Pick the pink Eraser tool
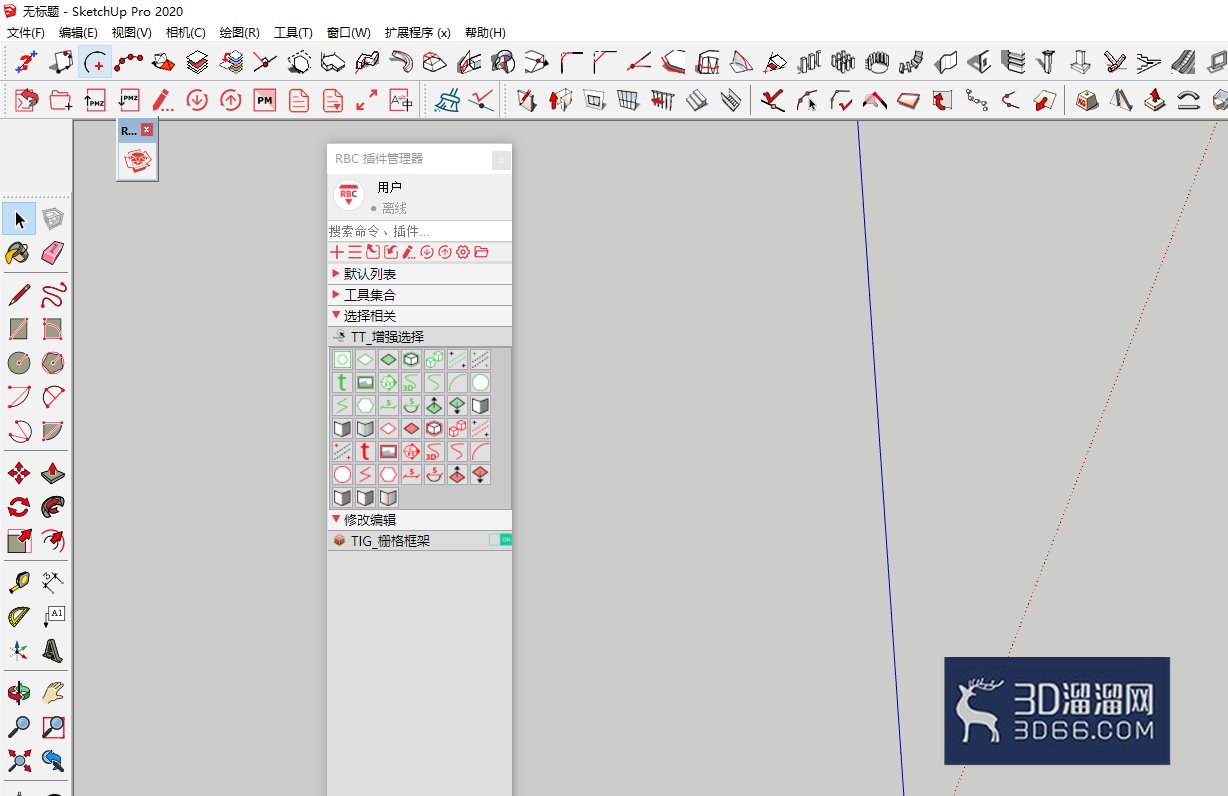The image size is (1228, 796). pyautogui.click(x=53, y=253)
